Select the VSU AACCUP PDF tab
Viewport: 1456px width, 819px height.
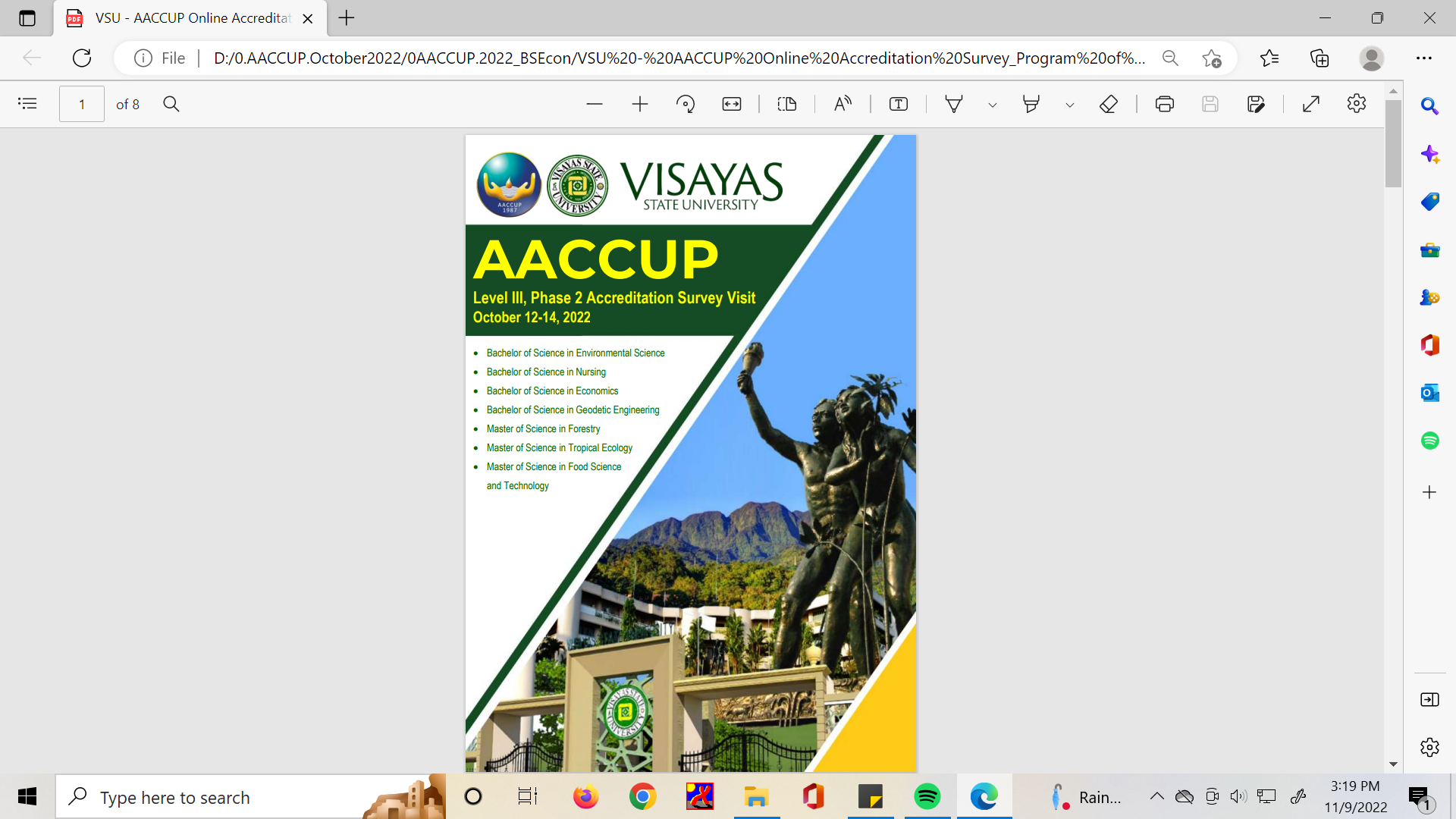190,18
